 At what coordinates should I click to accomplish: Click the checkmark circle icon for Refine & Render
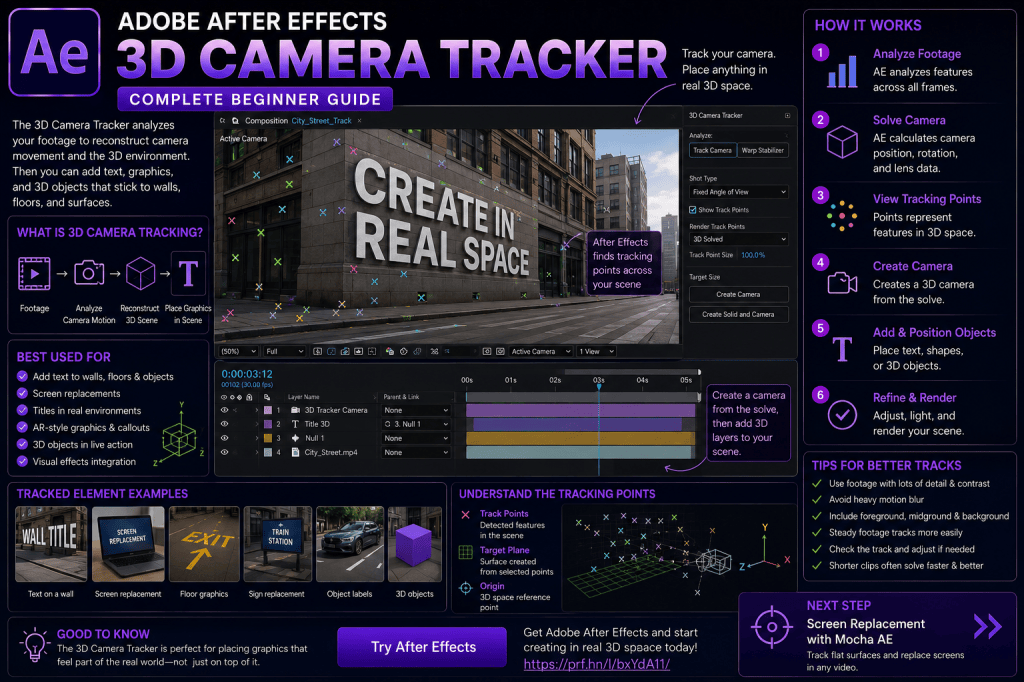coord(842,414)
